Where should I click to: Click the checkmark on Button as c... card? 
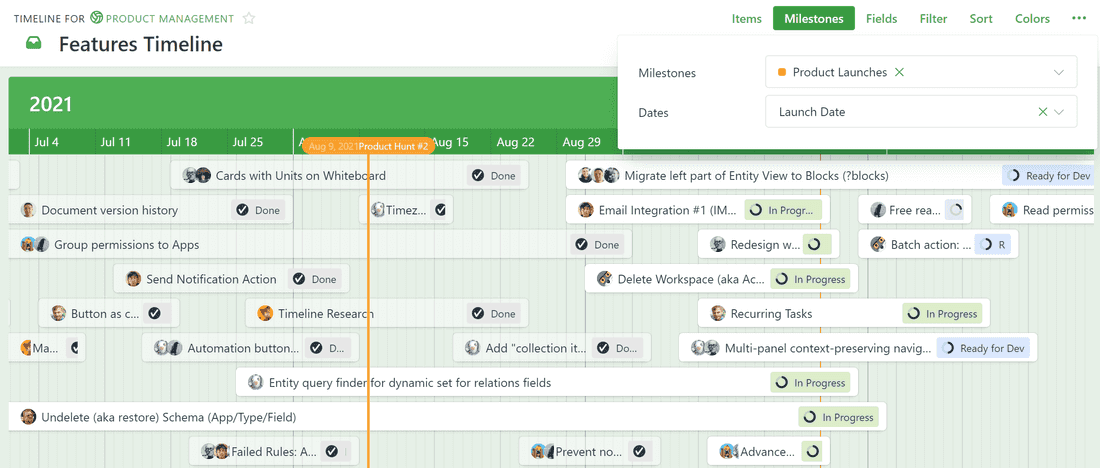tap(155, 314)
